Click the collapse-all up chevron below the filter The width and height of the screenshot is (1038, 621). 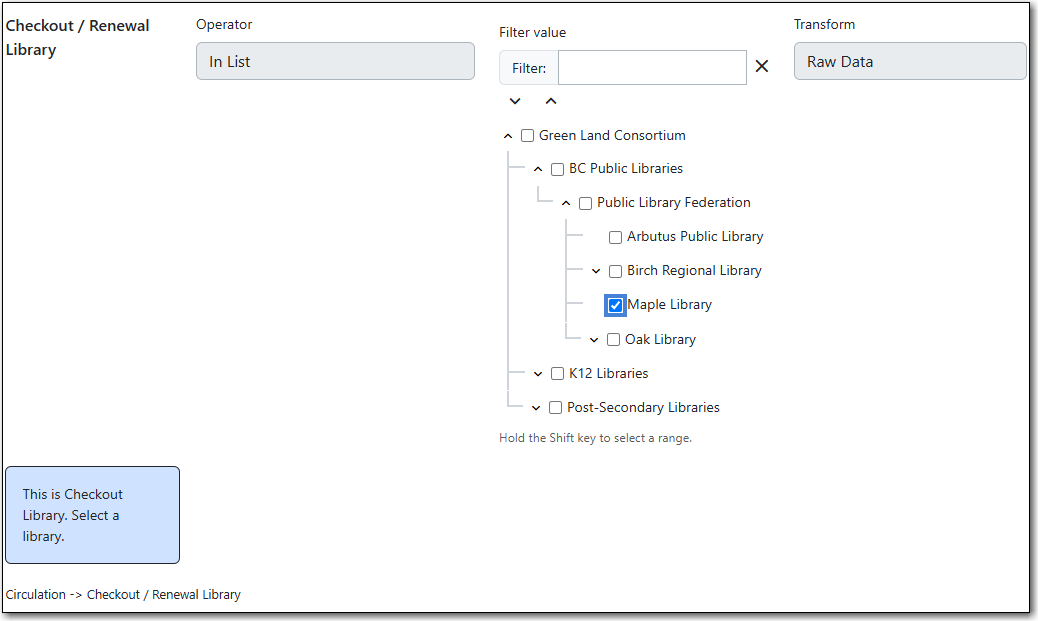(551, 101)
